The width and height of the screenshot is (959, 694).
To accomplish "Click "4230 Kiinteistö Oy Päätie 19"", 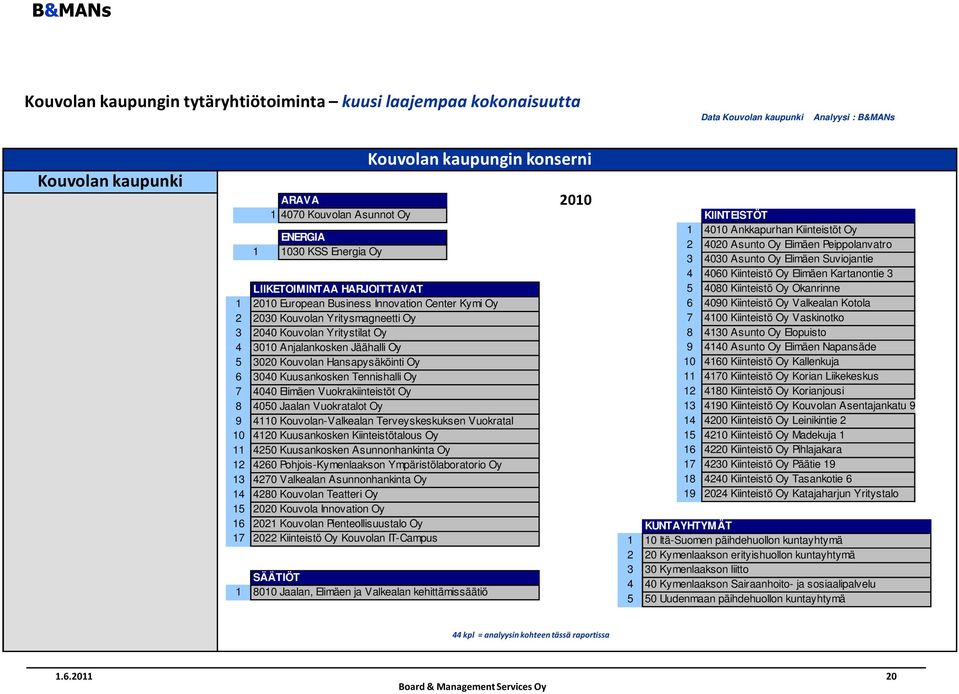I will [809, 465].
